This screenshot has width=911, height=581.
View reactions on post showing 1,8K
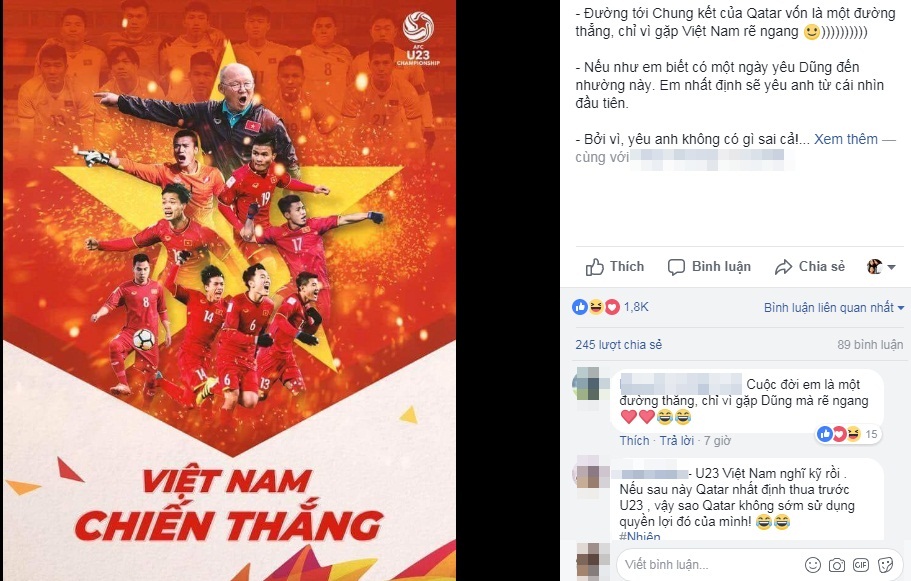click(610, 307)
